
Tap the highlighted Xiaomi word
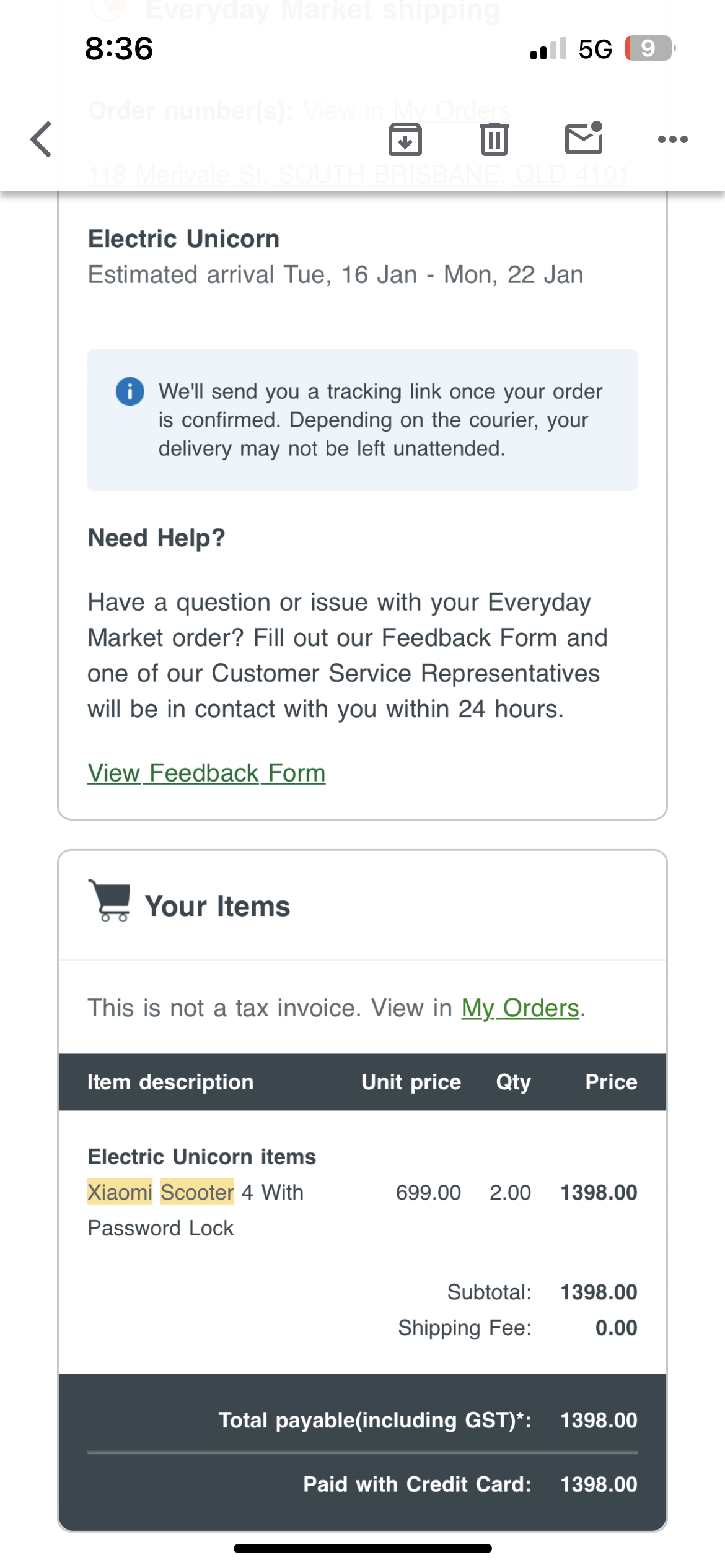120,1192
